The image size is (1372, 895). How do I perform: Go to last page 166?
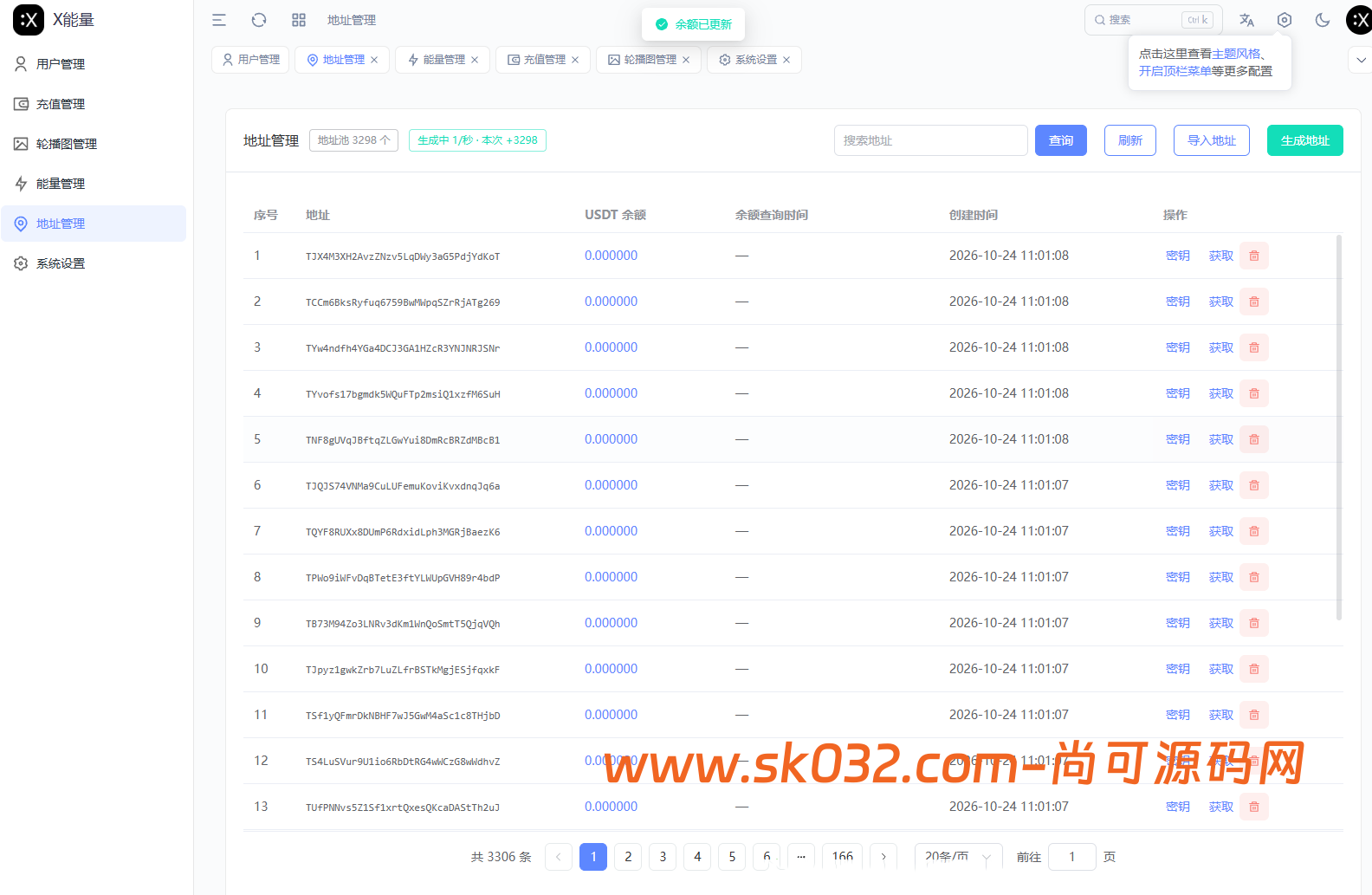tap(843, 857)
